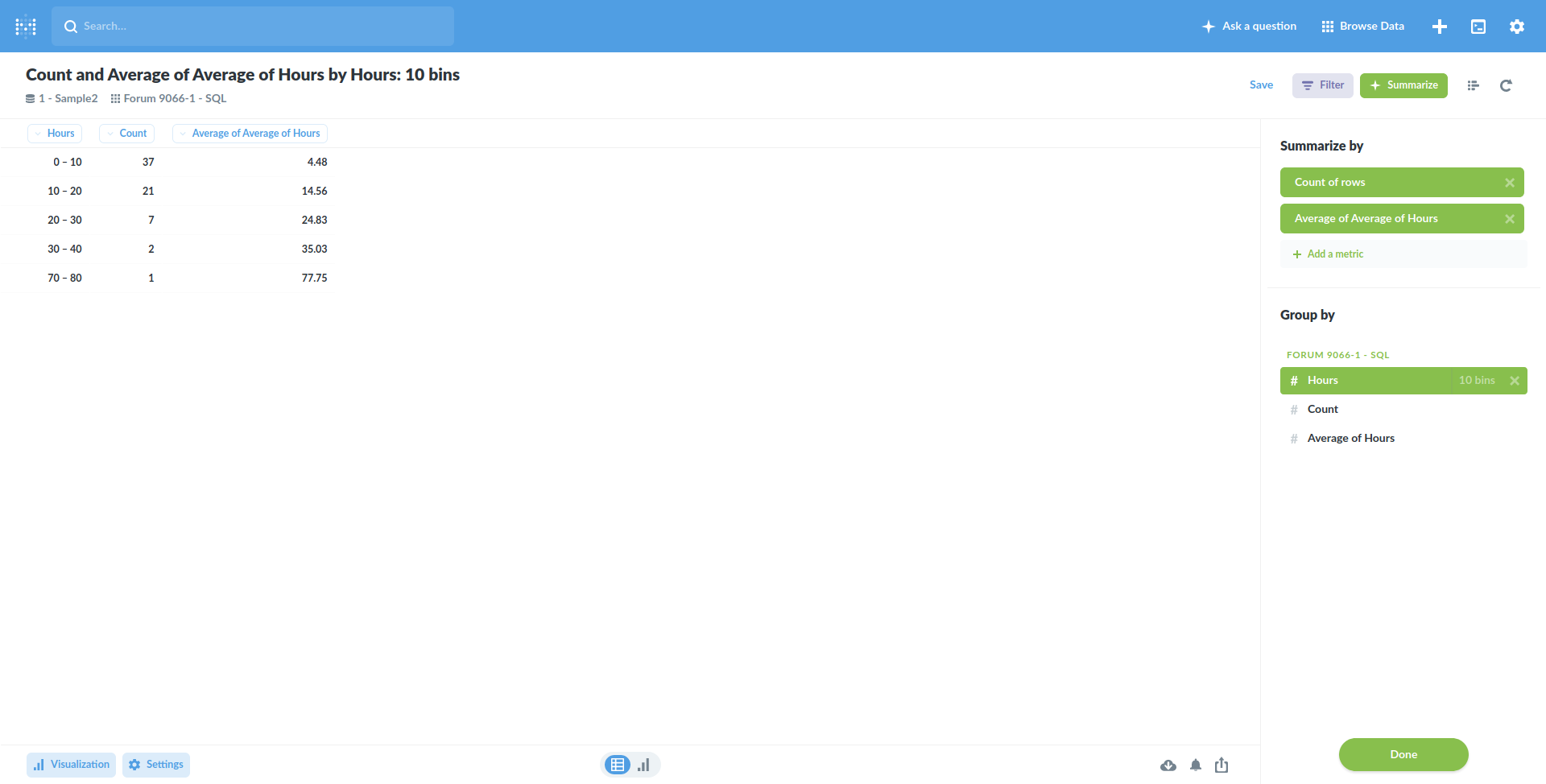Open the settings gear in the top bar

coord(1517,27)
